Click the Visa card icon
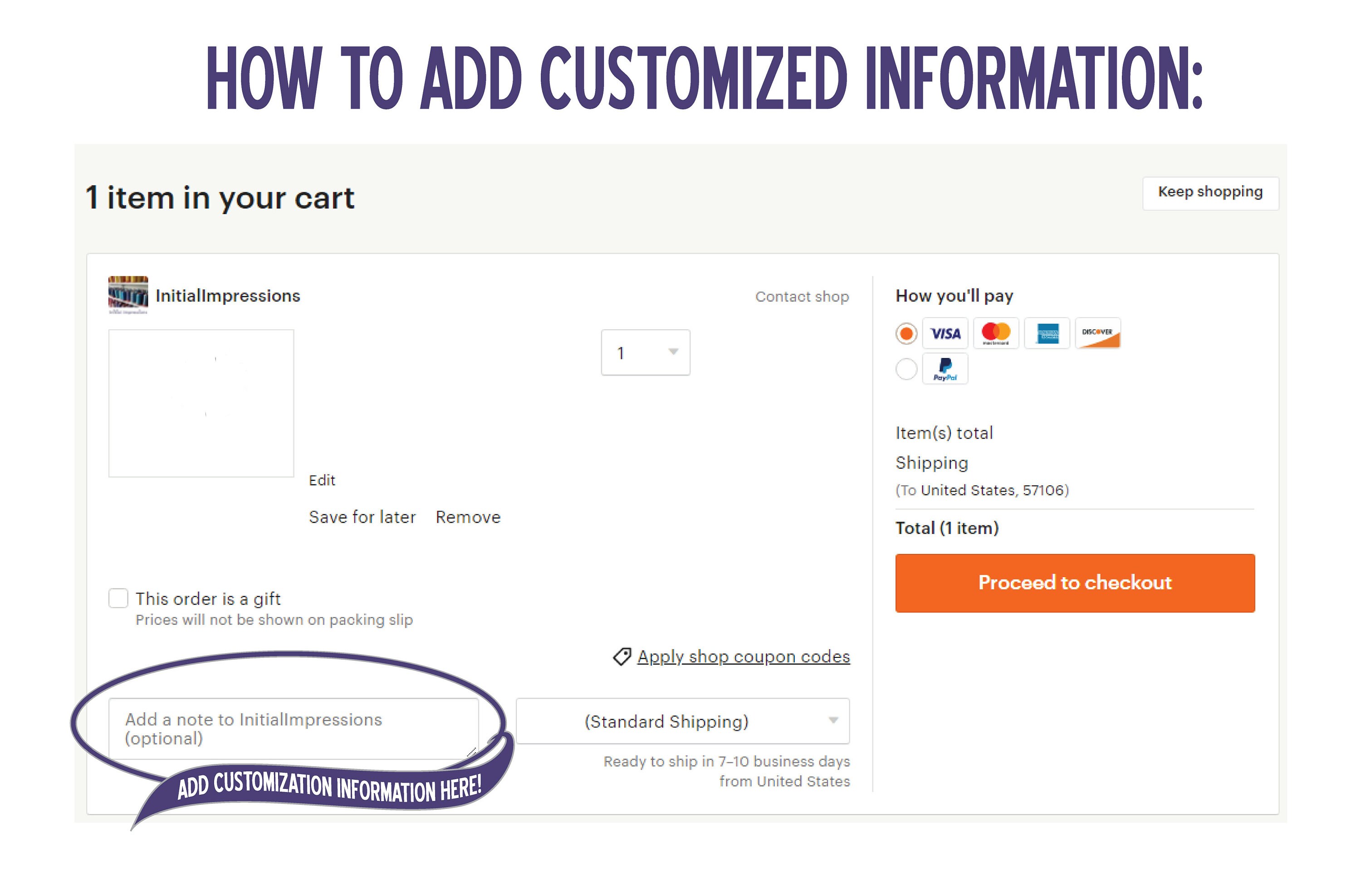The height and width of the screenshot is (896, 1361). point(945,333)
